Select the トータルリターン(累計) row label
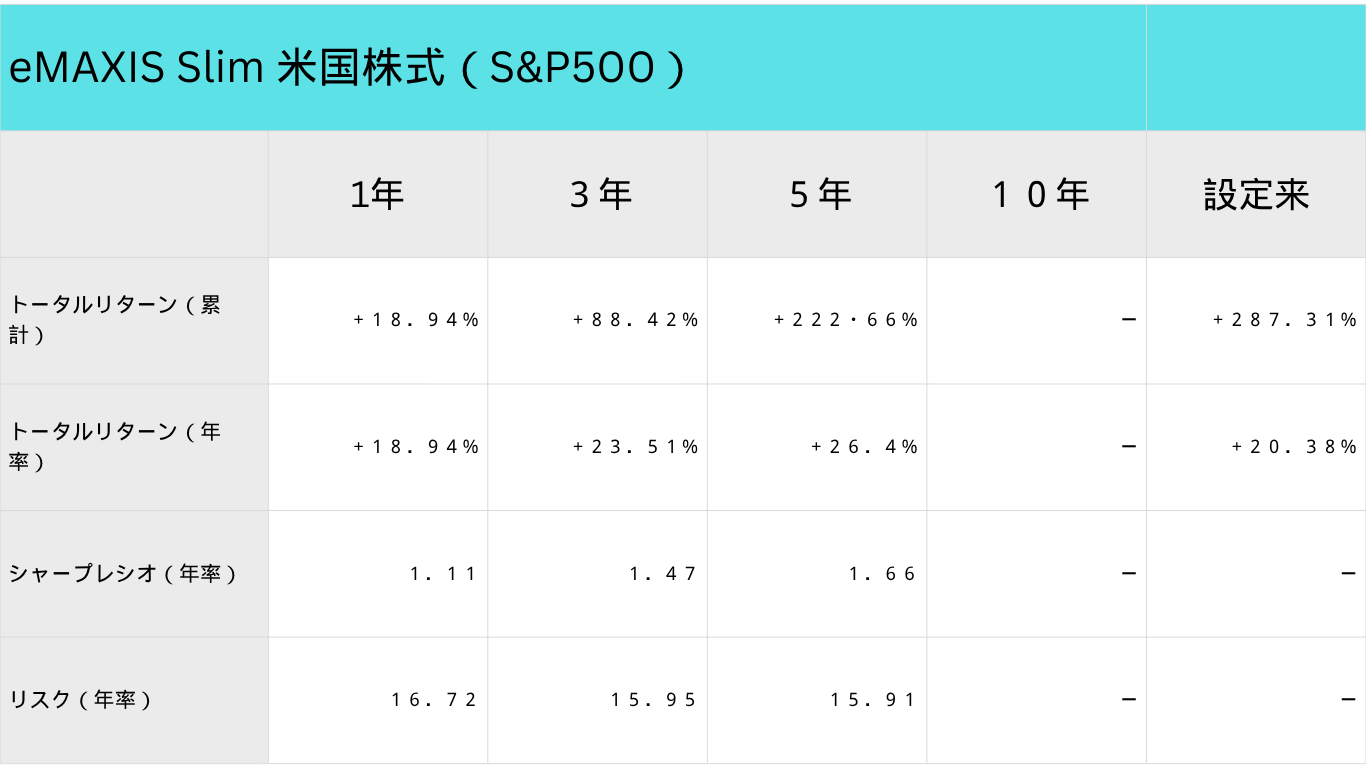The image size is (1366, 768). click(x=115, y=320)
